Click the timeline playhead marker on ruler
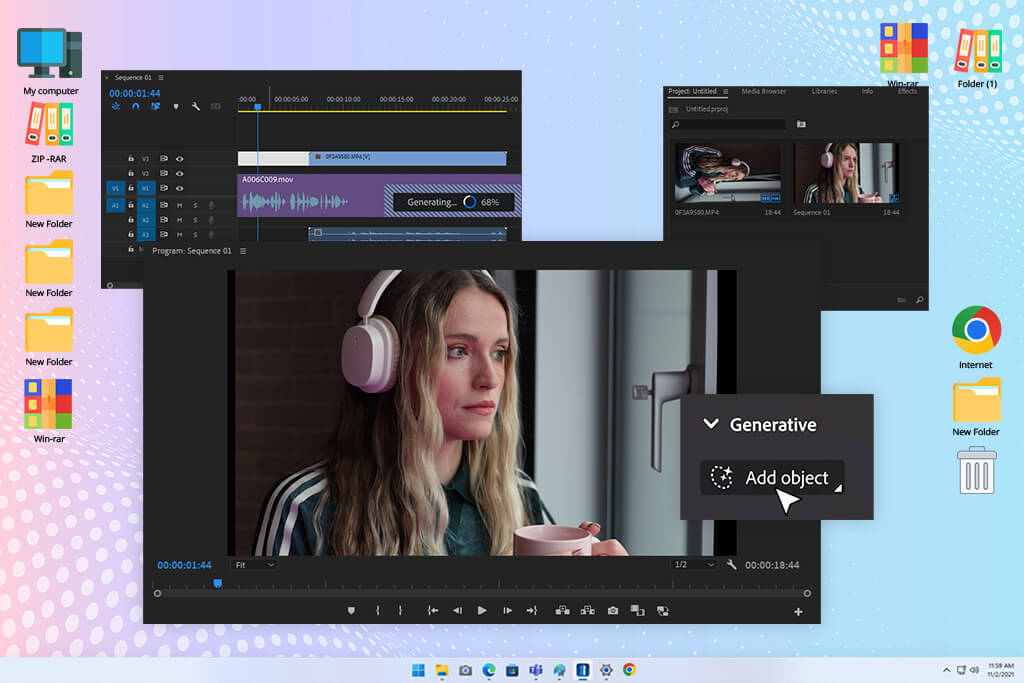The width and height of the screenshot is (1024, 683). pyautogui.click(x=258, y=106)
